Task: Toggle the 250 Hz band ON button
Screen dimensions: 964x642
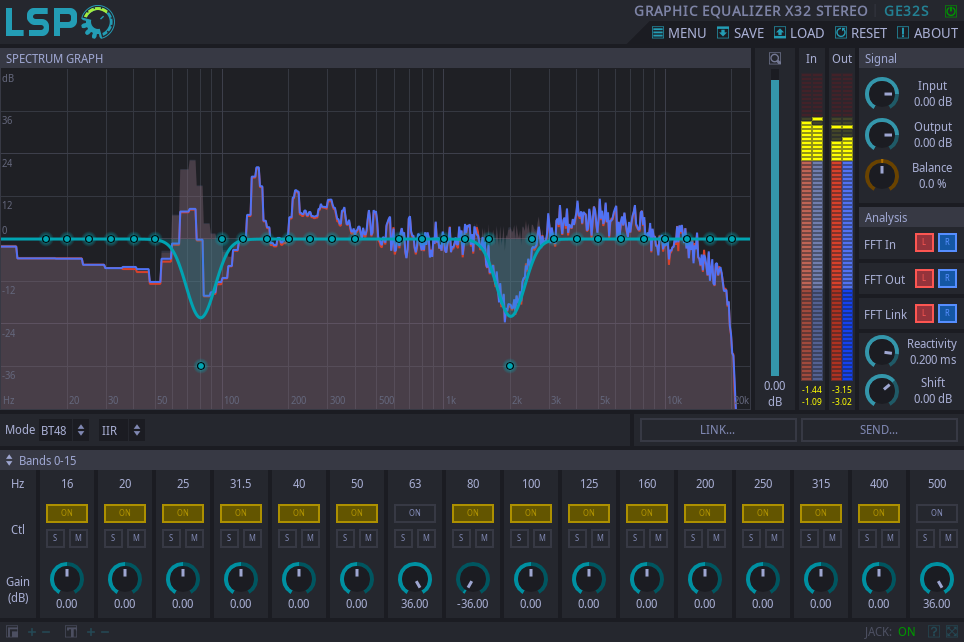Action: pyautogui.click(x=763, y=513)
